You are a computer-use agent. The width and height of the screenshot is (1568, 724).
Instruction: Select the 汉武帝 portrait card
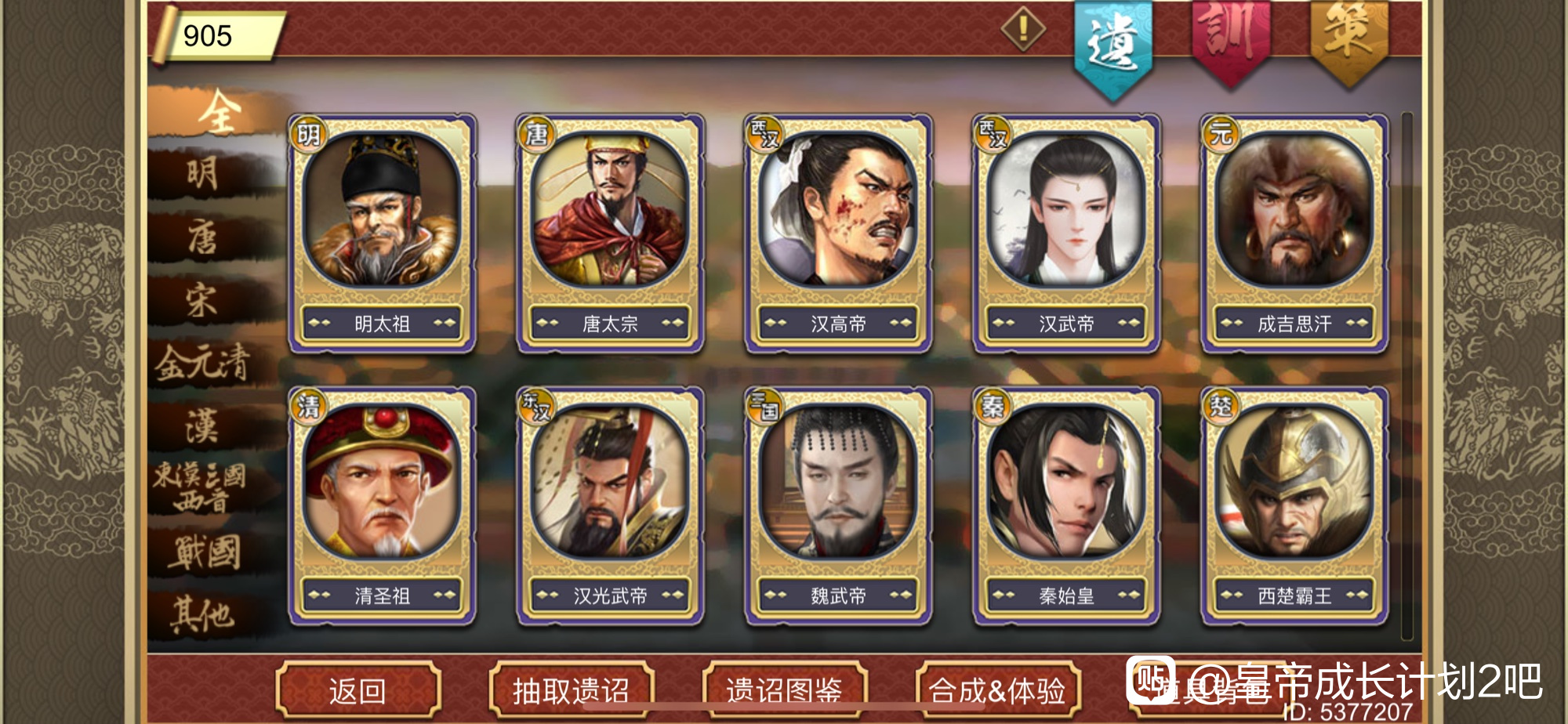click(1066, 233)
